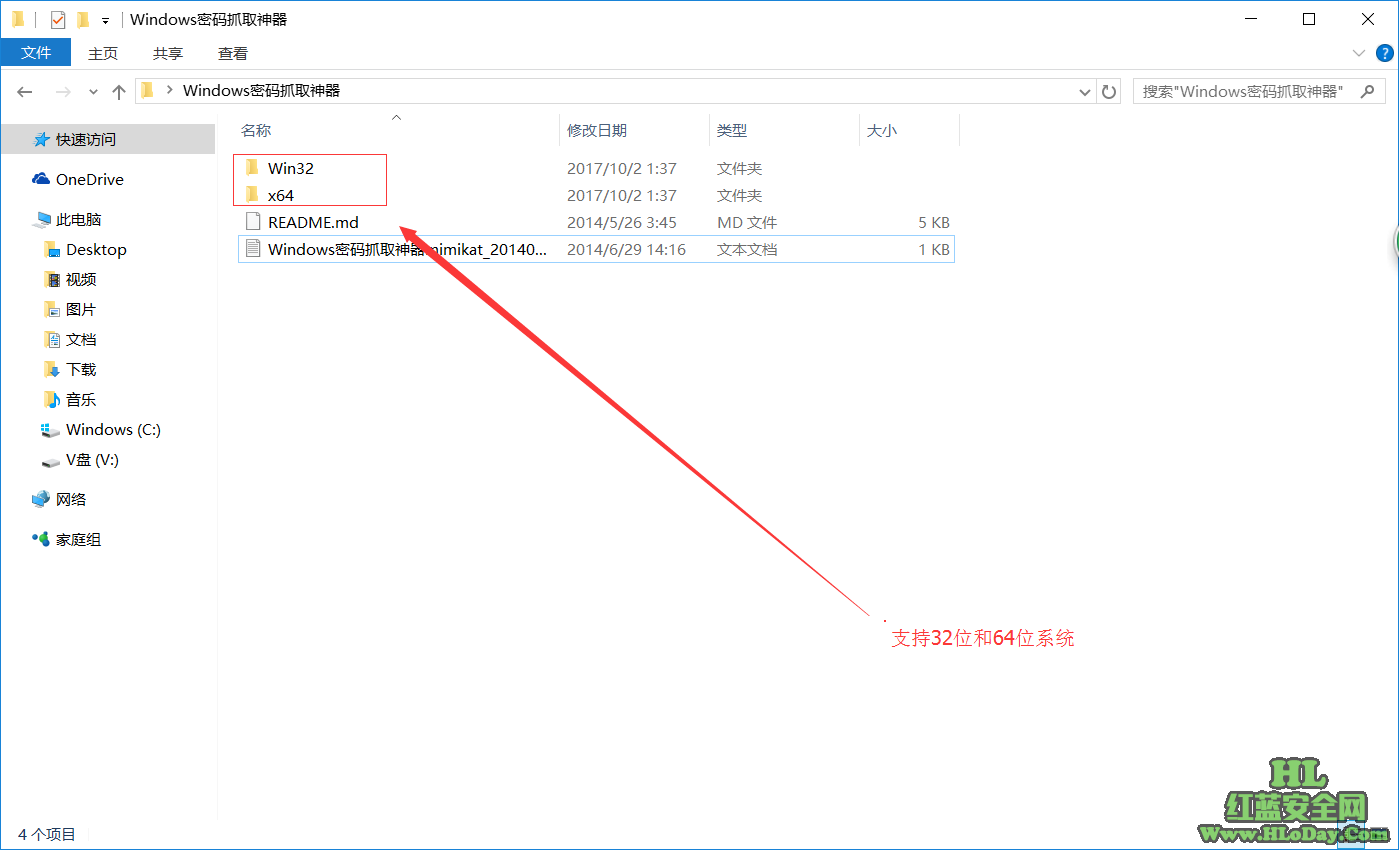Click the README.md file icon
Image resolution: width=1399 pixels, height=850 pixels.
252,222
